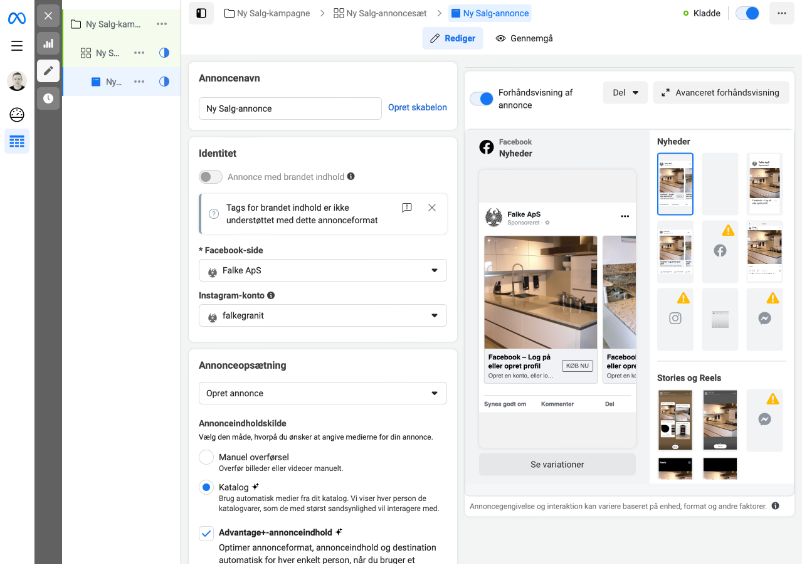Image resolution: width=802 pixels, height=564 pixels.
Task: Click info icon beside ad rendering disclaimer
Action: 775,506
